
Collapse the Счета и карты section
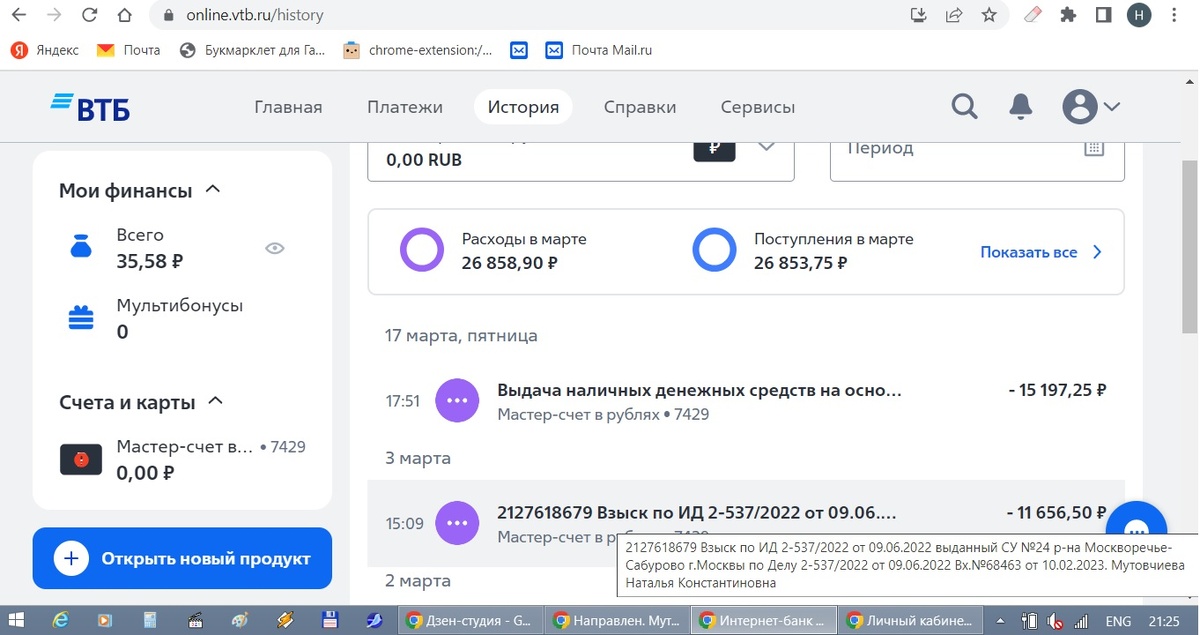click(213, 400)
